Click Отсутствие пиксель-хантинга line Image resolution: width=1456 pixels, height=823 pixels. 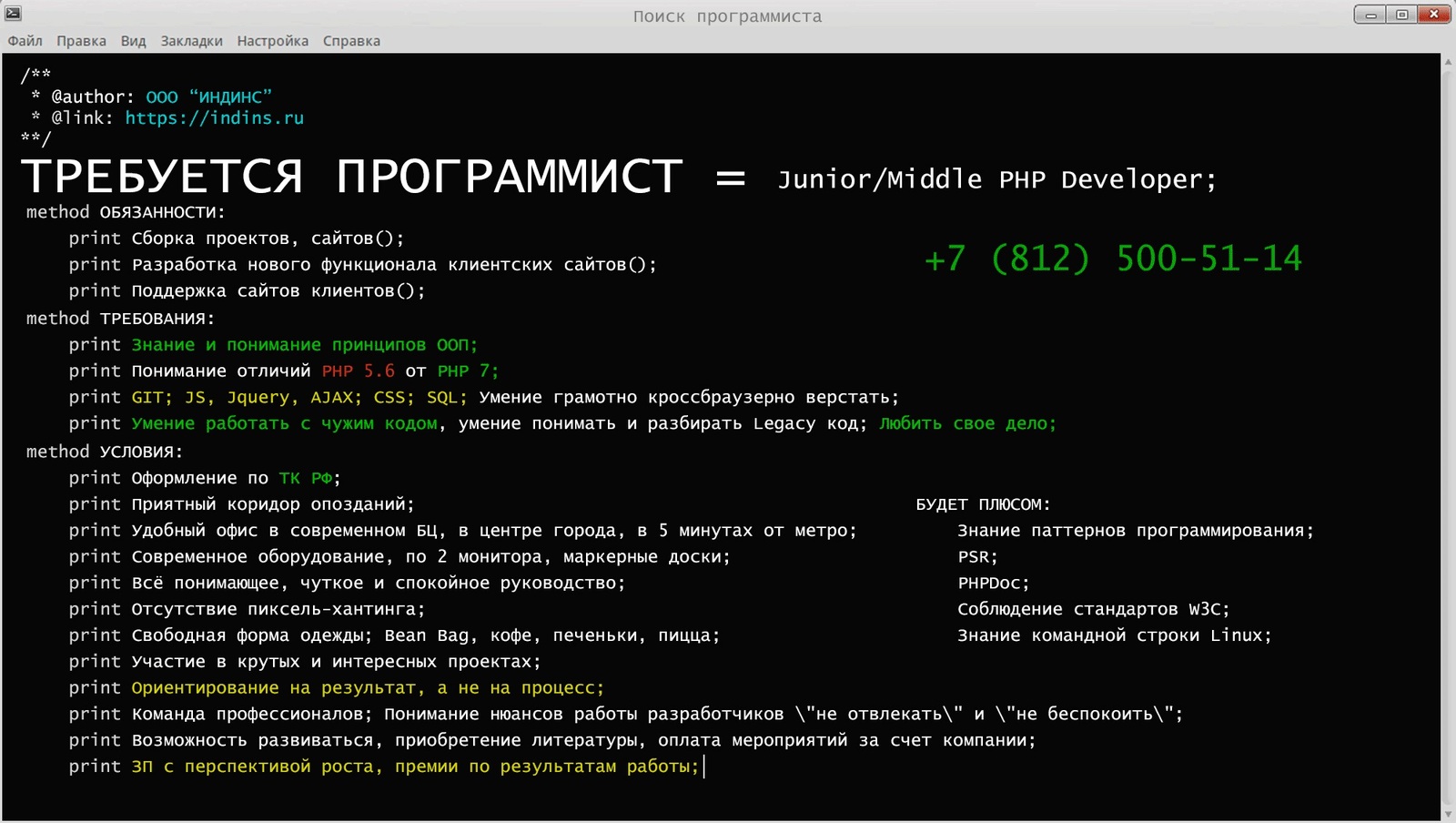click(x=247, y=610)
